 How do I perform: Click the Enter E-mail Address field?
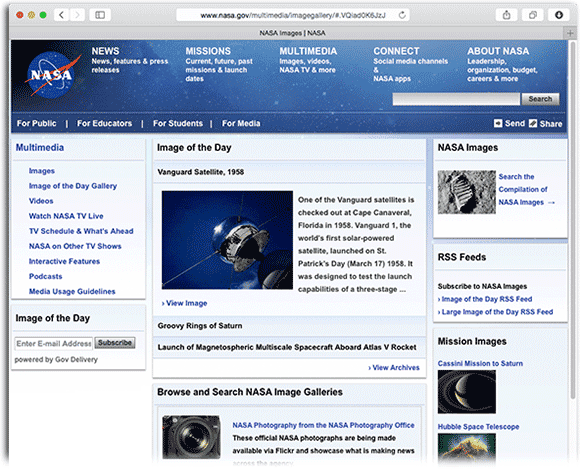click(x=54, y=344)
